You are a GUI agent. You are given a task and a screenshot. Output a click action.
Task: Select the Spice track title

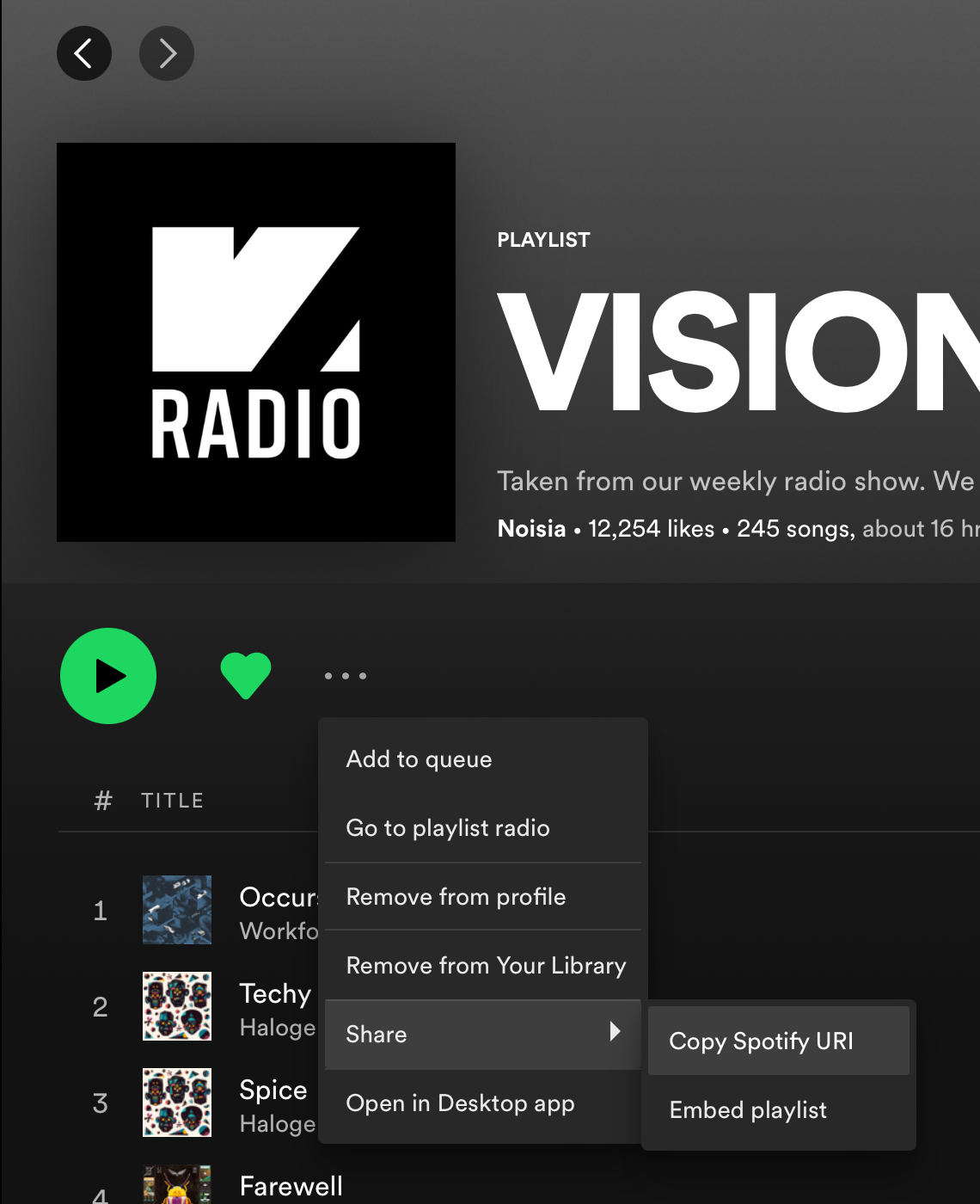pyautogui.click(x=273, y=1090)
